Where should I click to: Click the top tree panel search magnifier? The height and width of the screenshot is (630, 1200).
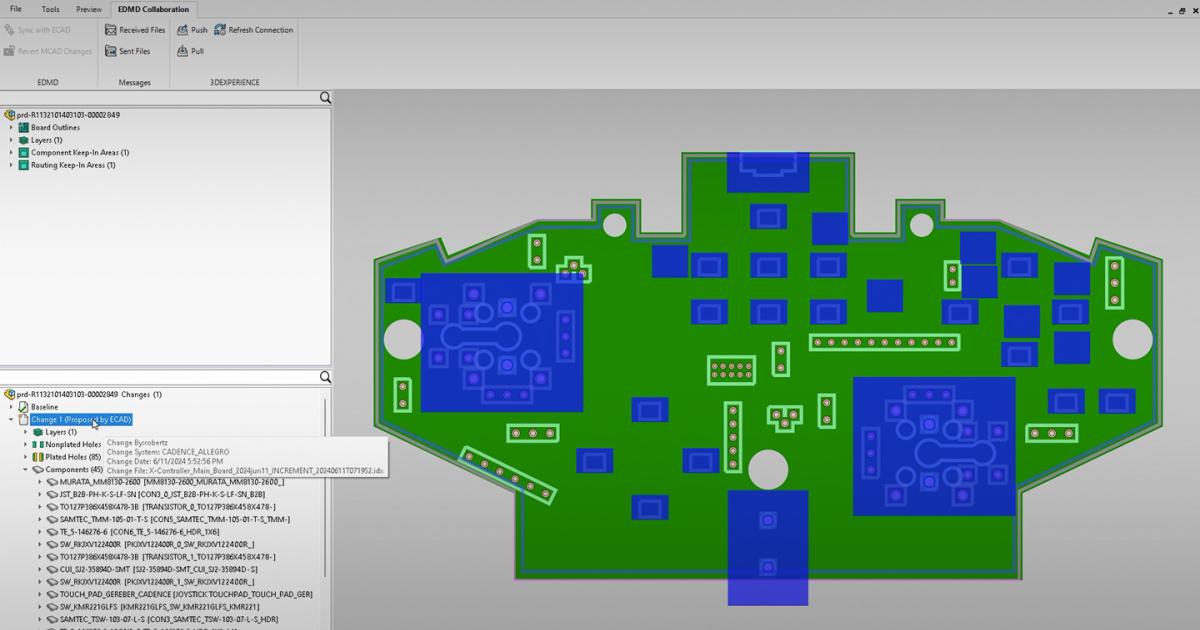coord(325,98)
